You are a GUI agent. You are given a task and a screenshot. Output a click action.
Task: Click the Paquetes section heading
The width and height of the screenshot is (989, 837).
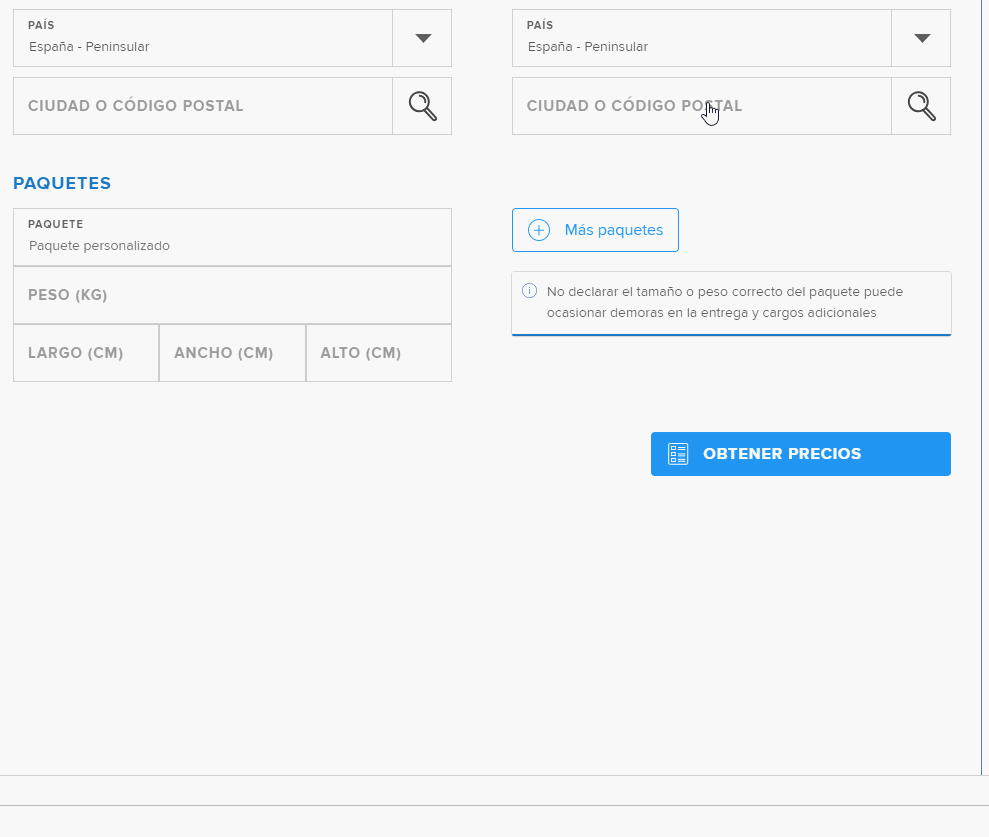click(x=62, y=184)
